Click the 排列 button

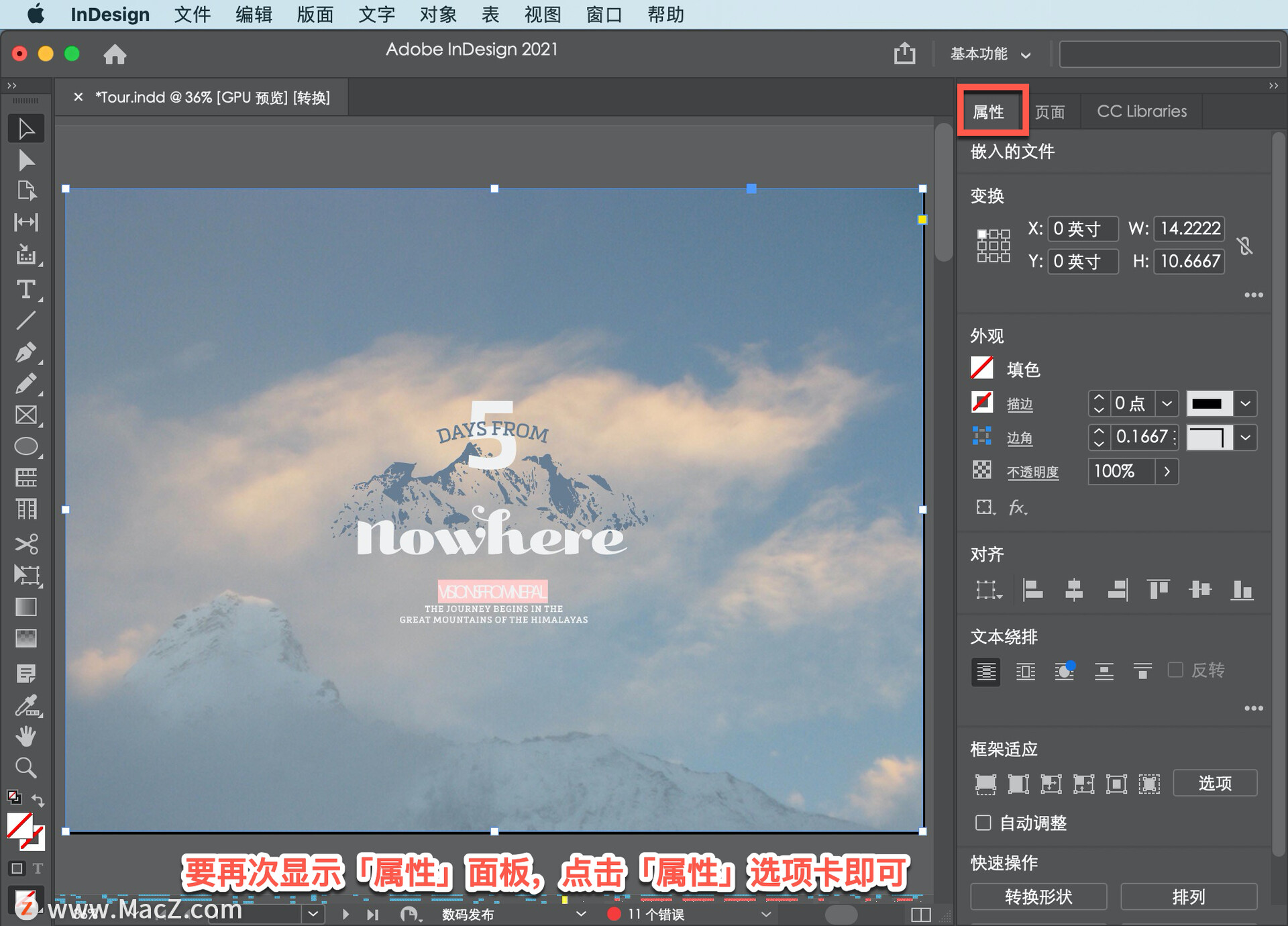[1189, 896]
